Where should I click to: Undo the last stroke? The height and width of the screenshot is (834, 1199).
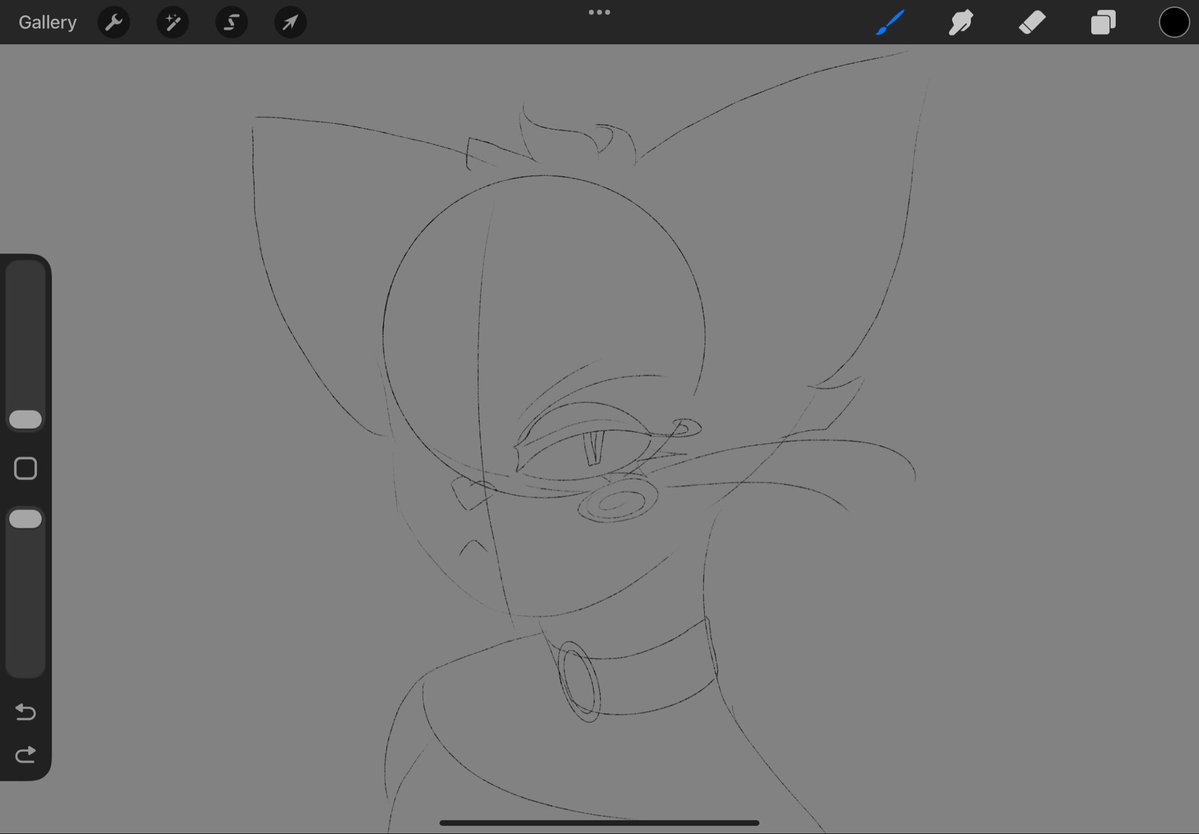pos(25,712)
